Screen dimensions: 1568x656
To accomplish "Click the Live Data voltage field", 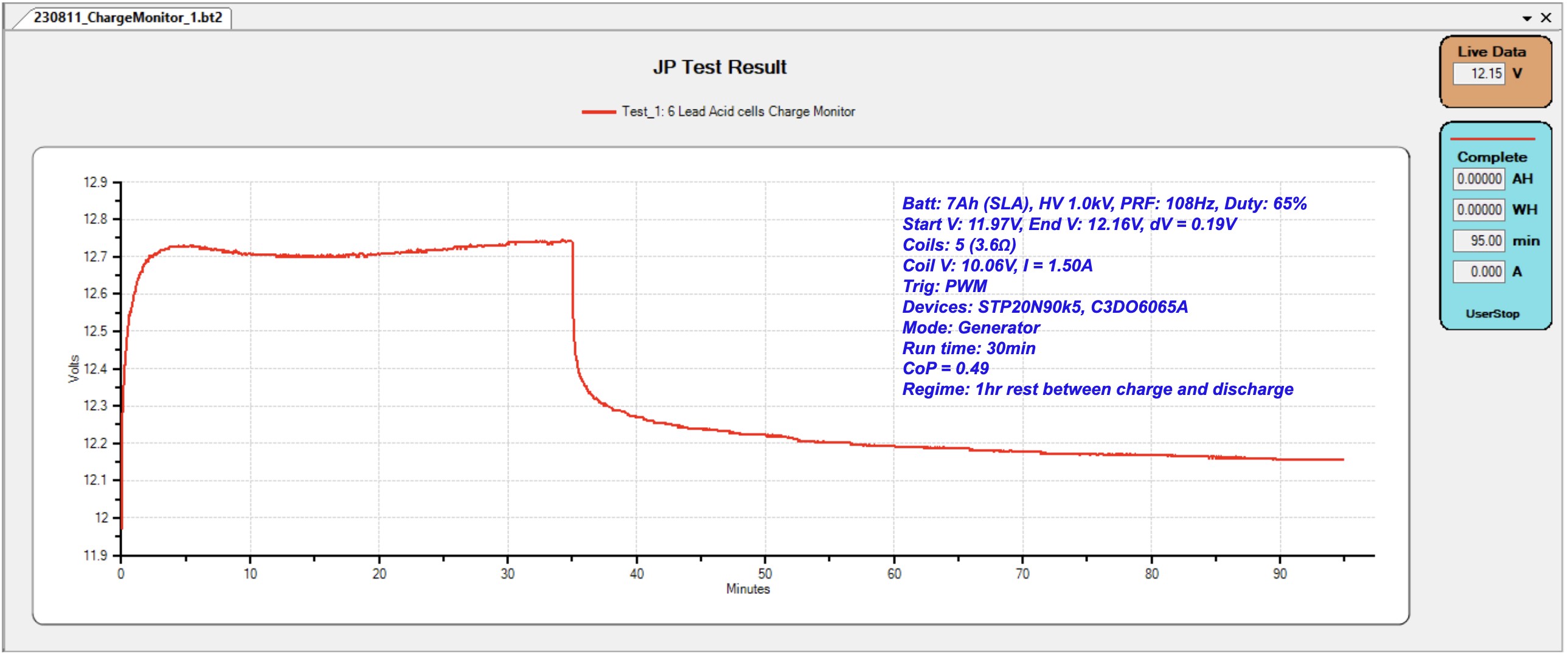I will click(1479, 74).
